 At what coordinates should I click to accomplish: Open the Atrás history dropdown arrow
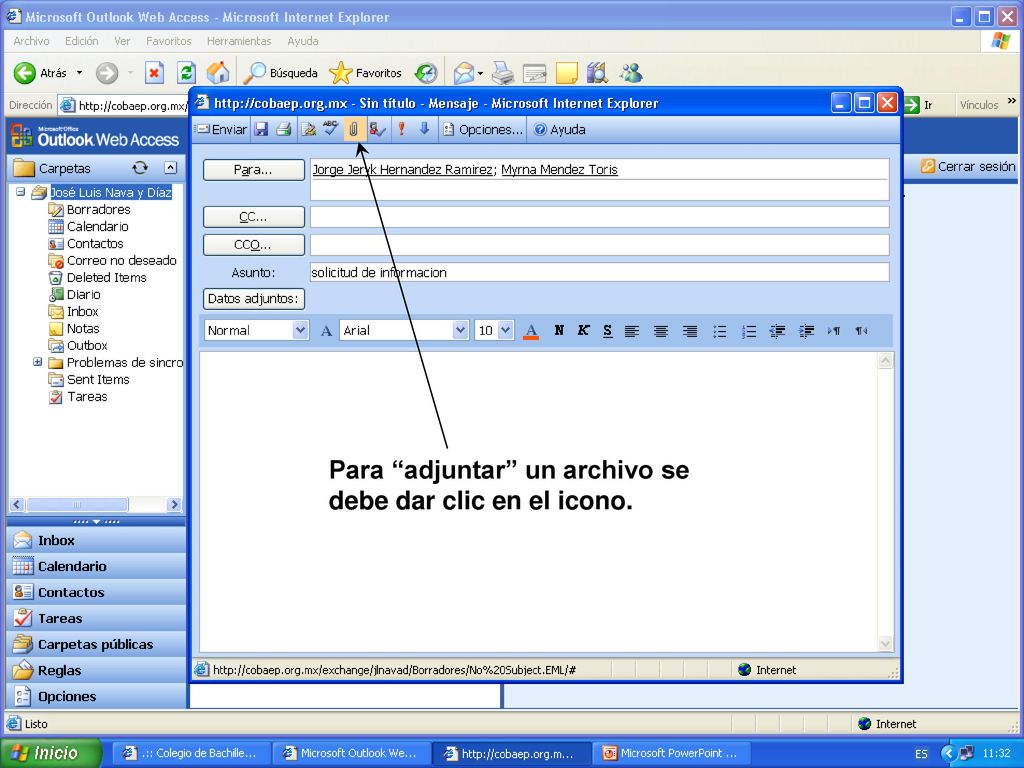pyautogui.click(x=80, y=72)
